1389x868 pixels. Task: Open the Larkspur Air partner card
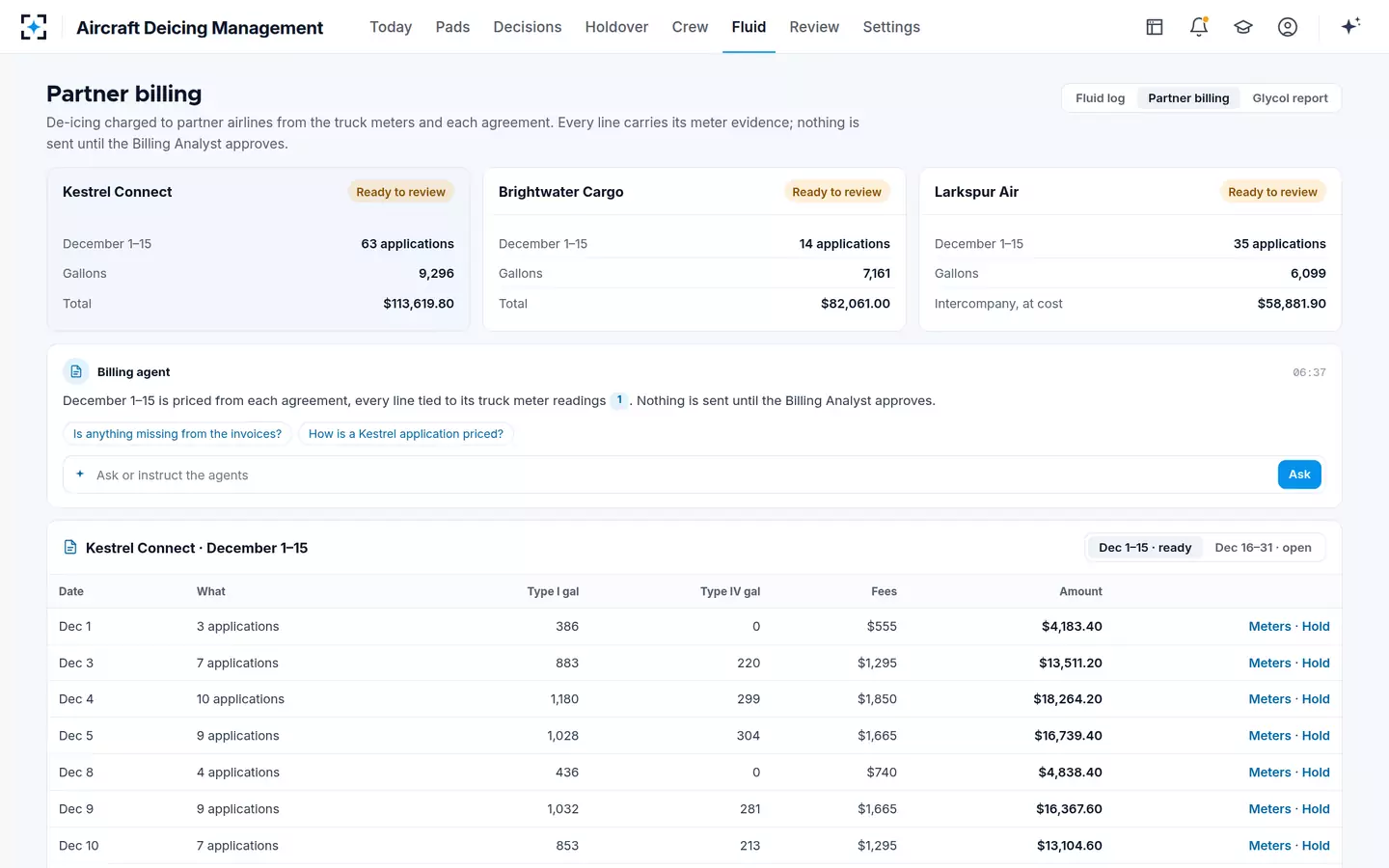1130,249
